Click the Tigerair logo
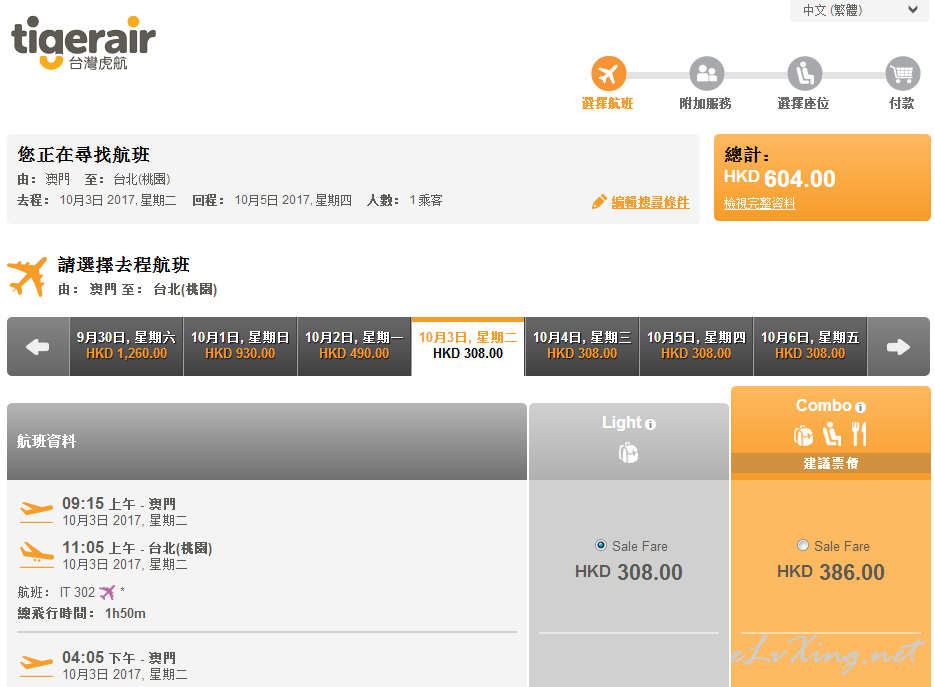This screenshot has width=935, height=687. pyautogui.click(x=83, y=43)
